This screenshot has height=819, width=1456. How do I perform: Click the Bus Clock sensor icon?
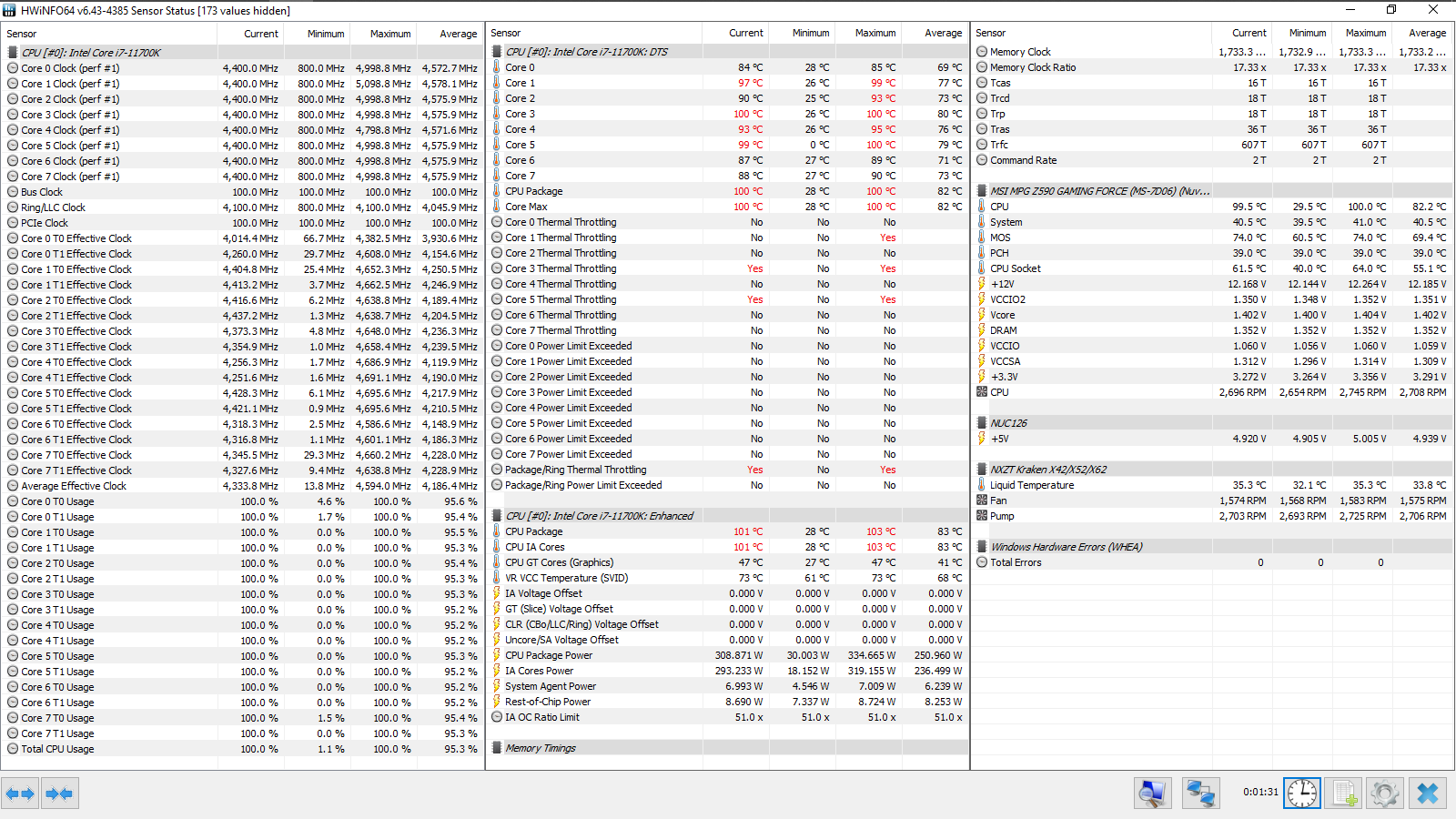click(13, 192)
